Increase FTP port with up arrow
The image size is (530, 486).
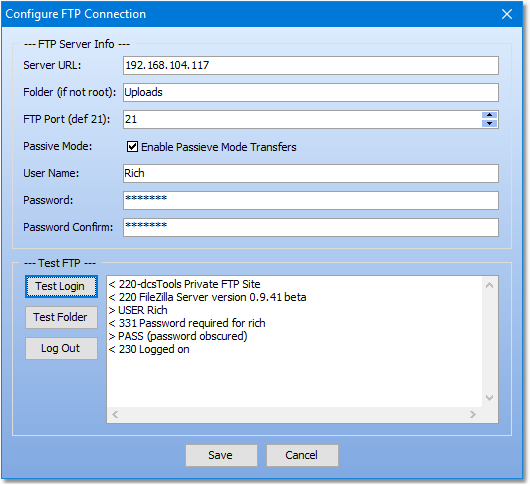tap(489, 115)
